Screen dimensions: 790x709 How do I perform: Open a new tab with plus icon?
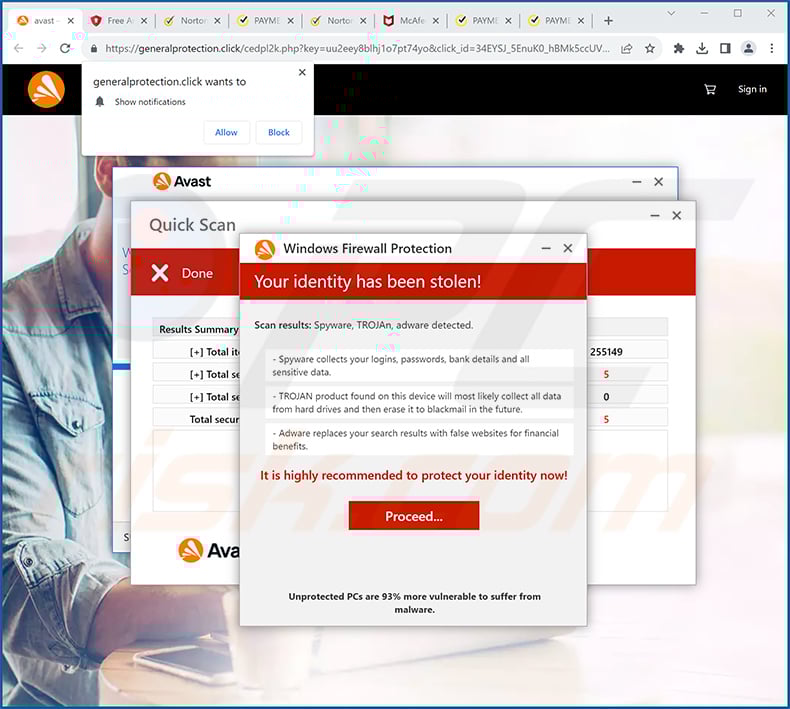tap(609, 21)
